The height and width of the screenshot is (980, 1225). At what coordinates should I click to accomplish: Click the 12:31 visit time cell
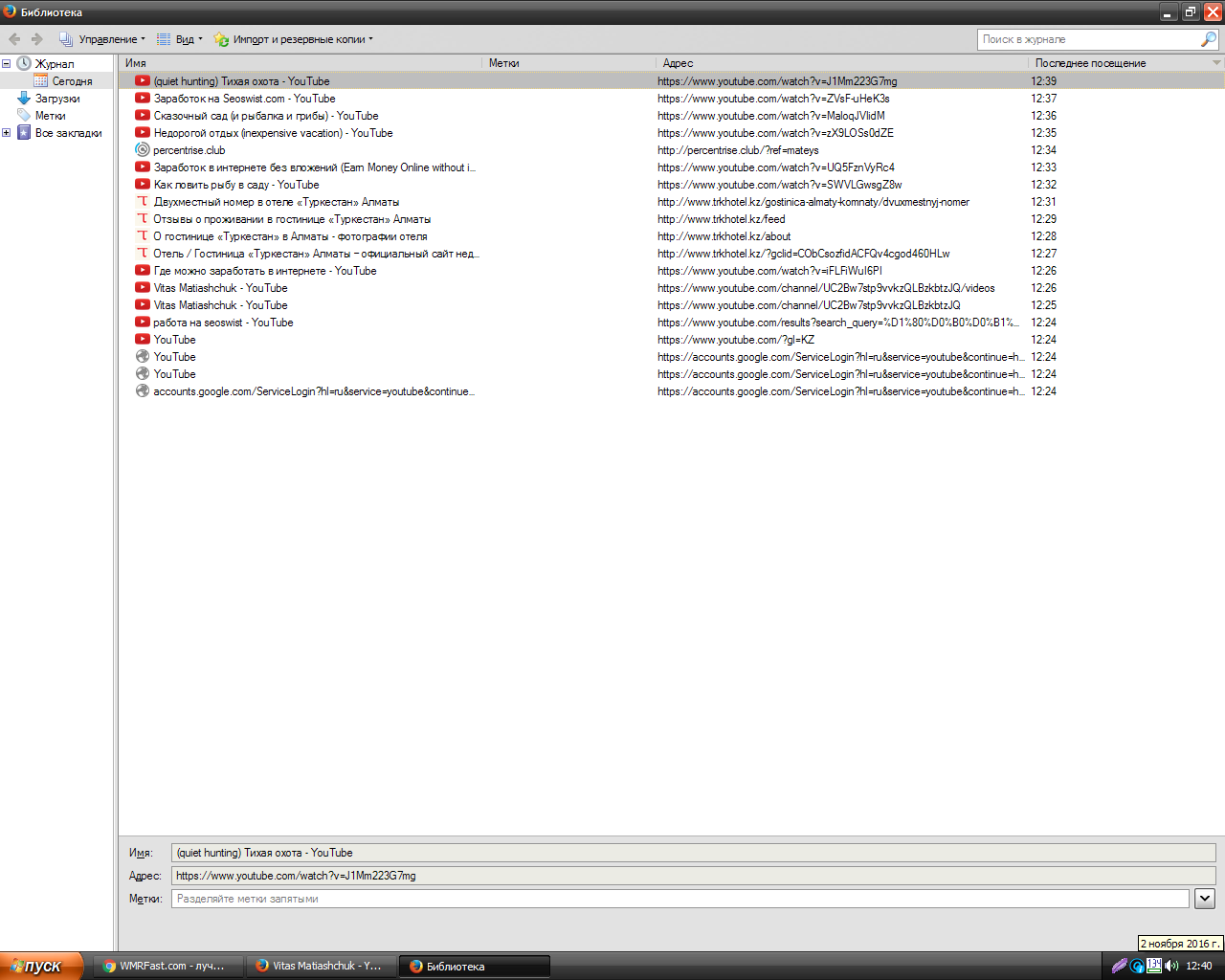(x=1043, y=202)
